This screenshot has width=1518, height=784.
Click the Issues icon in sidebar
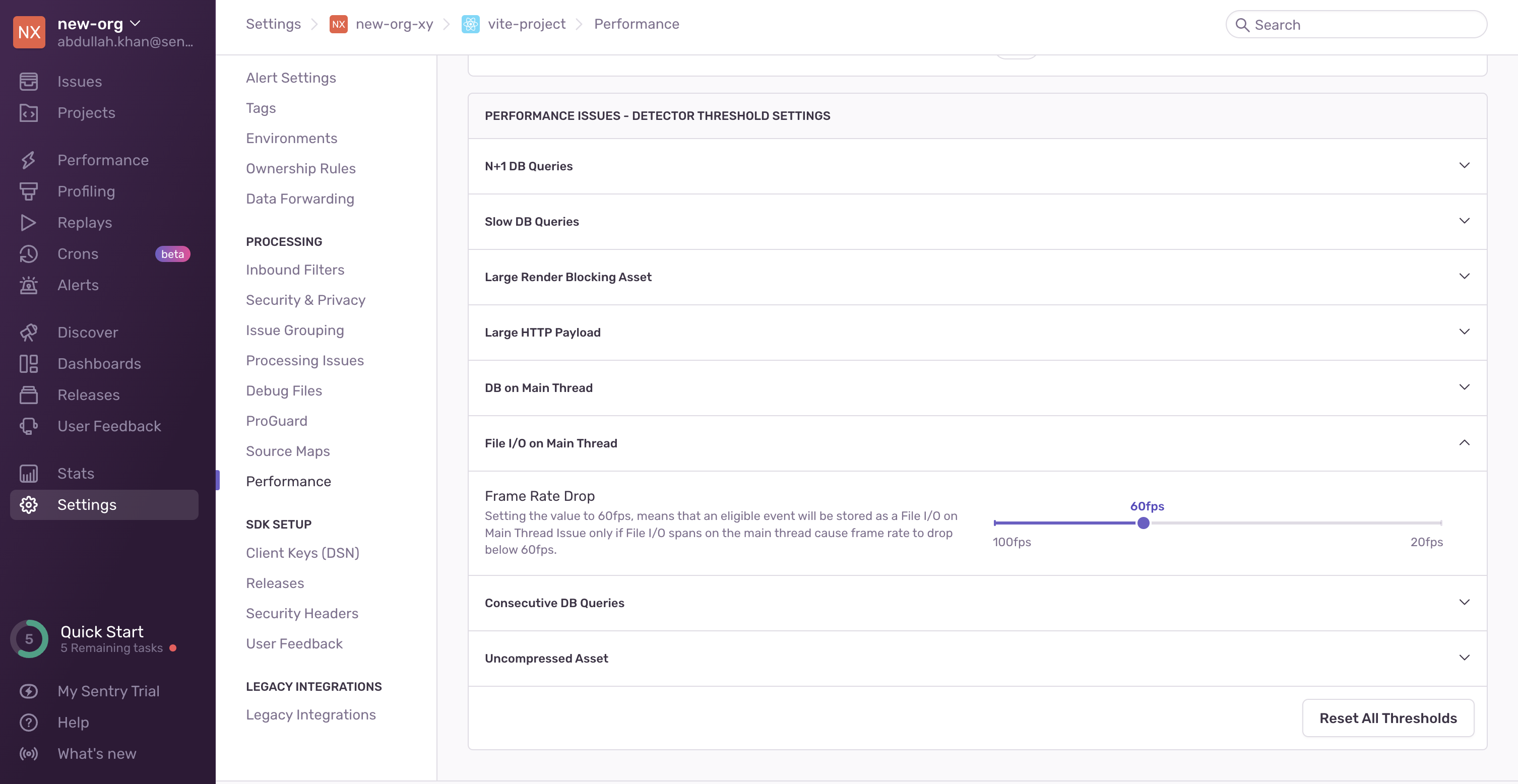[x=28, y=81]
